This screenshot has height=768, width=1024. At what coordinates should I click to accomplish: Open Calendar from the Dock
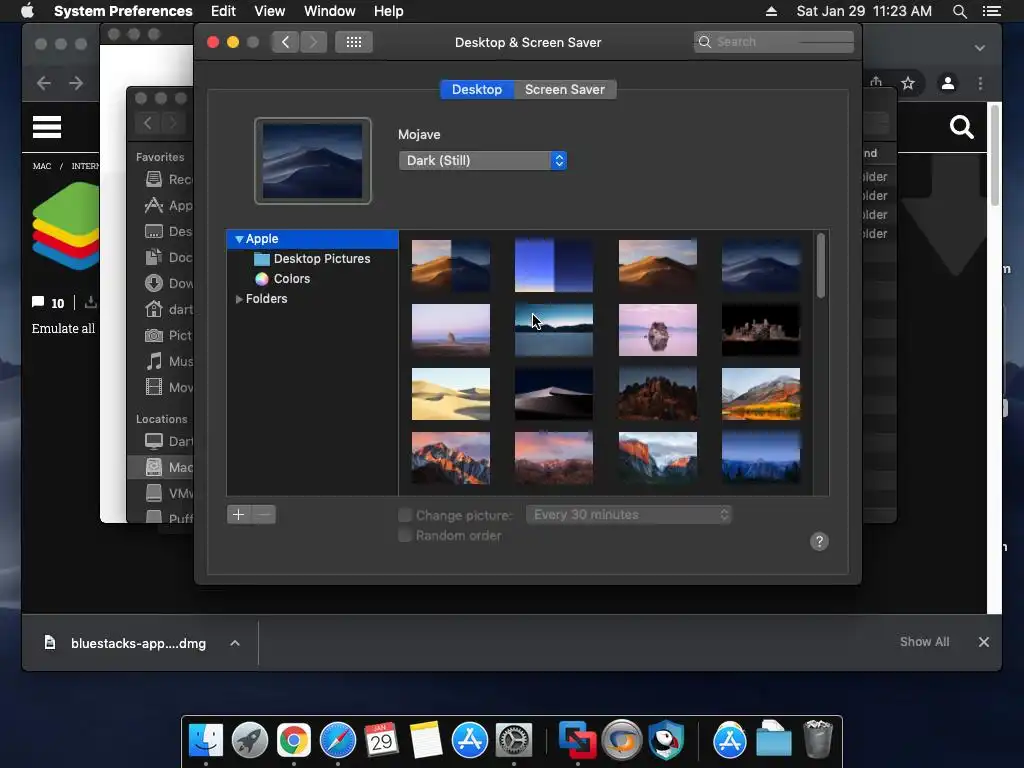(x=381, y=740)
